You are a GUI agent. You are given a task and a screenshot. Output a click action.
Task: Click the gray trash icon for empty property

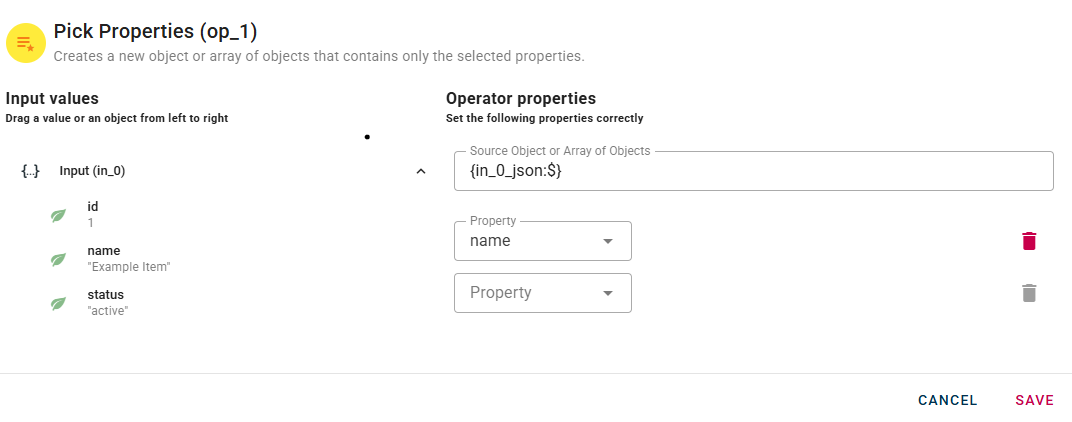(1029, 293)
